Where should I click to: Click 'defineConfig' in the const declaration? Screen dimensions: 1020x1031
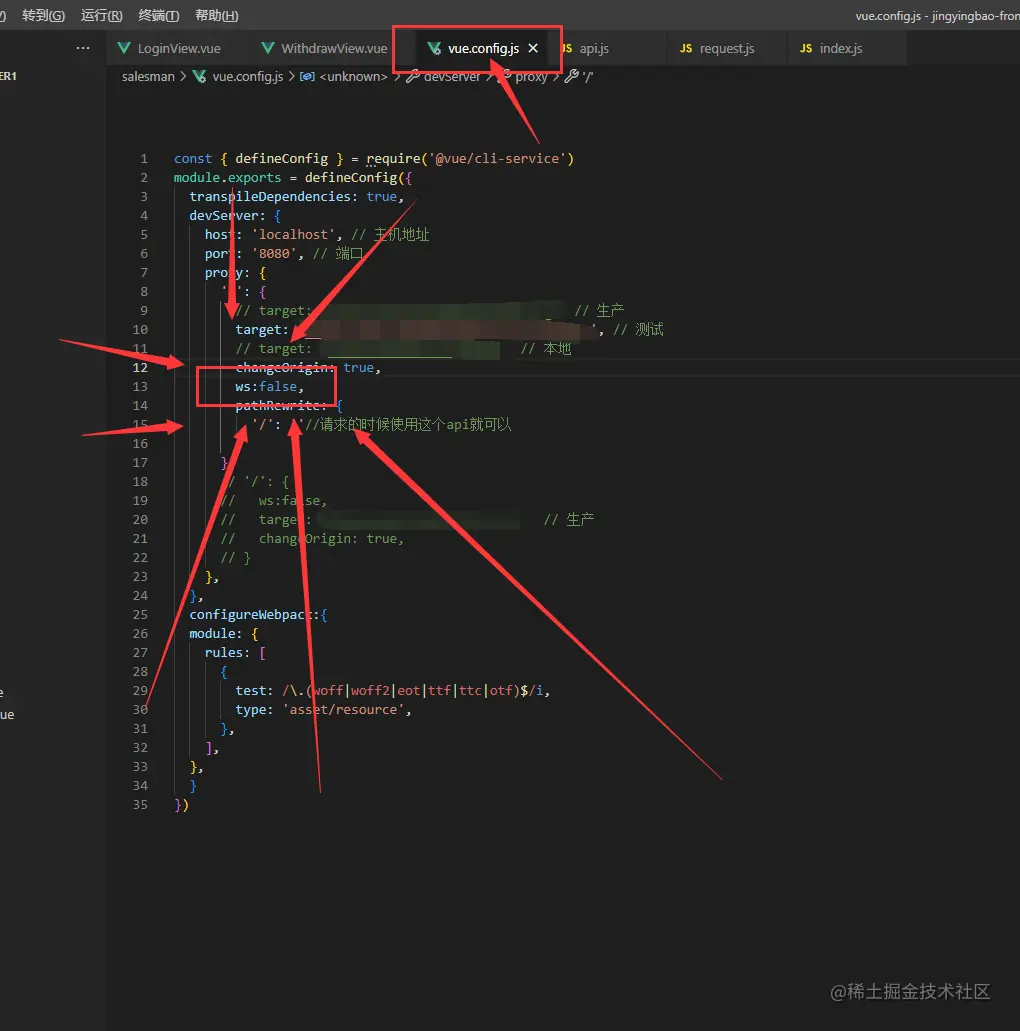[281, 158]
